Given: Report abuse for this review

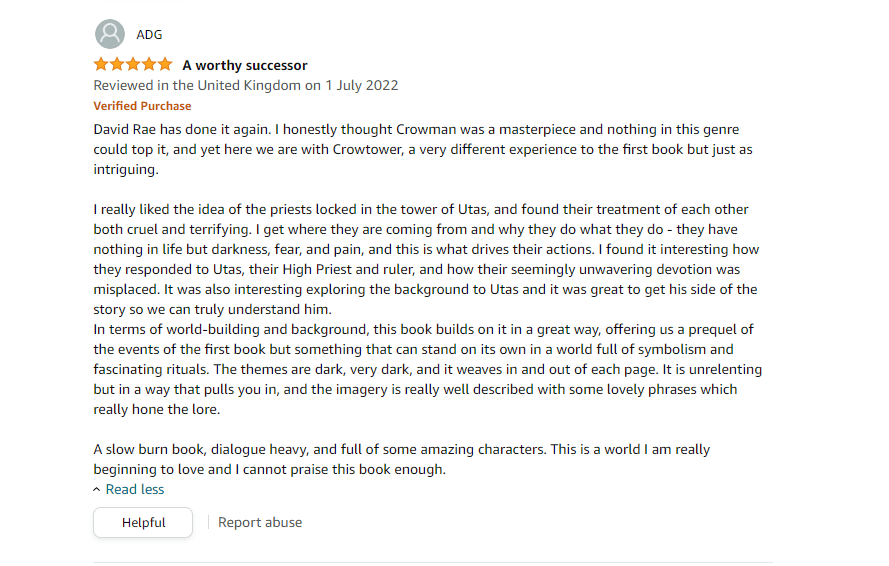Looking at the screenshot, I should click(x=260, y=522).
